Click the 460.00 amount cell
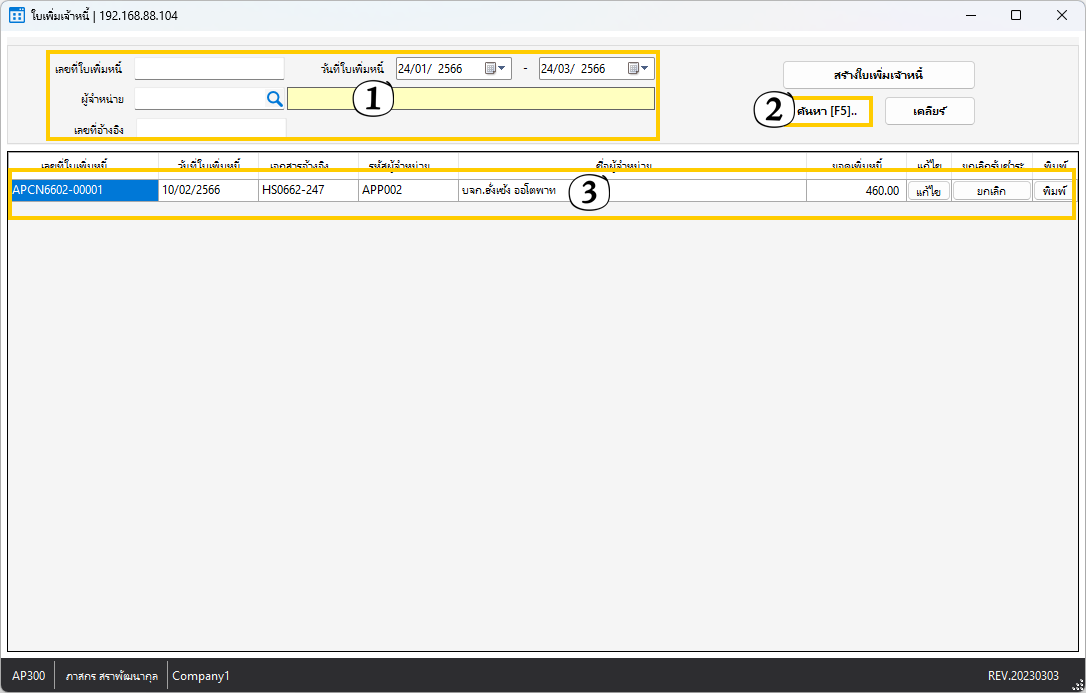 pyautogui.click(x=855, y=190)
